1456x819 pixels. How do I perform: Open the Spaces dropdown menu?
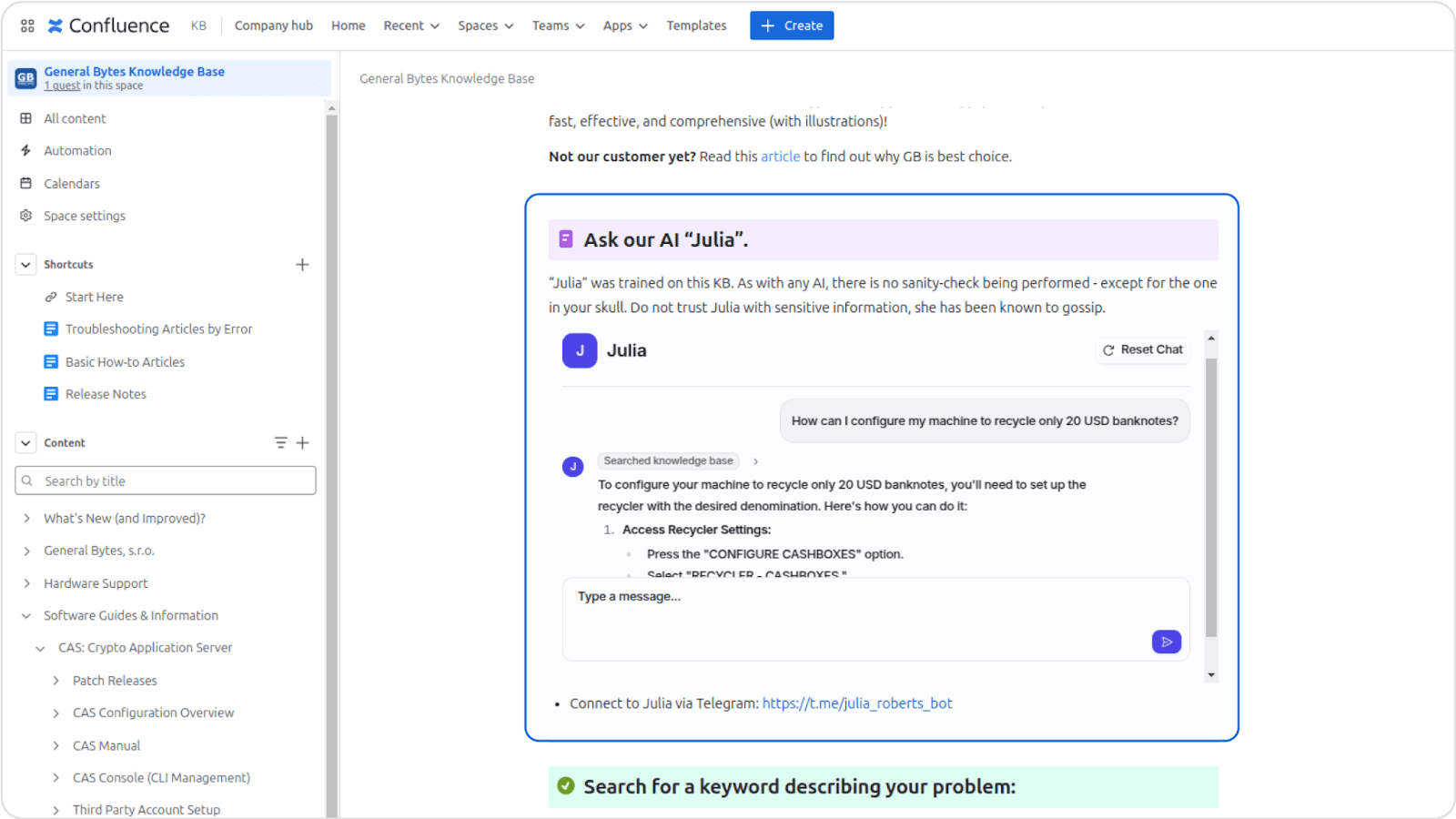[x=485, y=25]
